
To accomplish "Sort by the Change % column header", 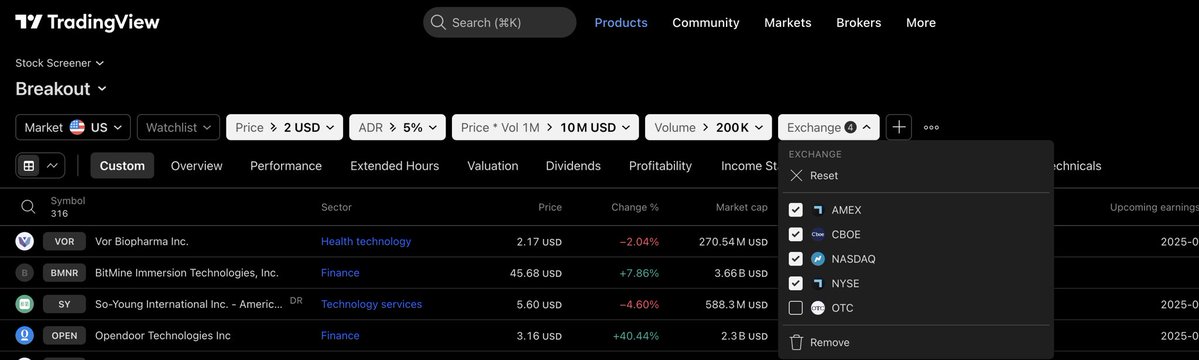I will (x=635, y=207).
